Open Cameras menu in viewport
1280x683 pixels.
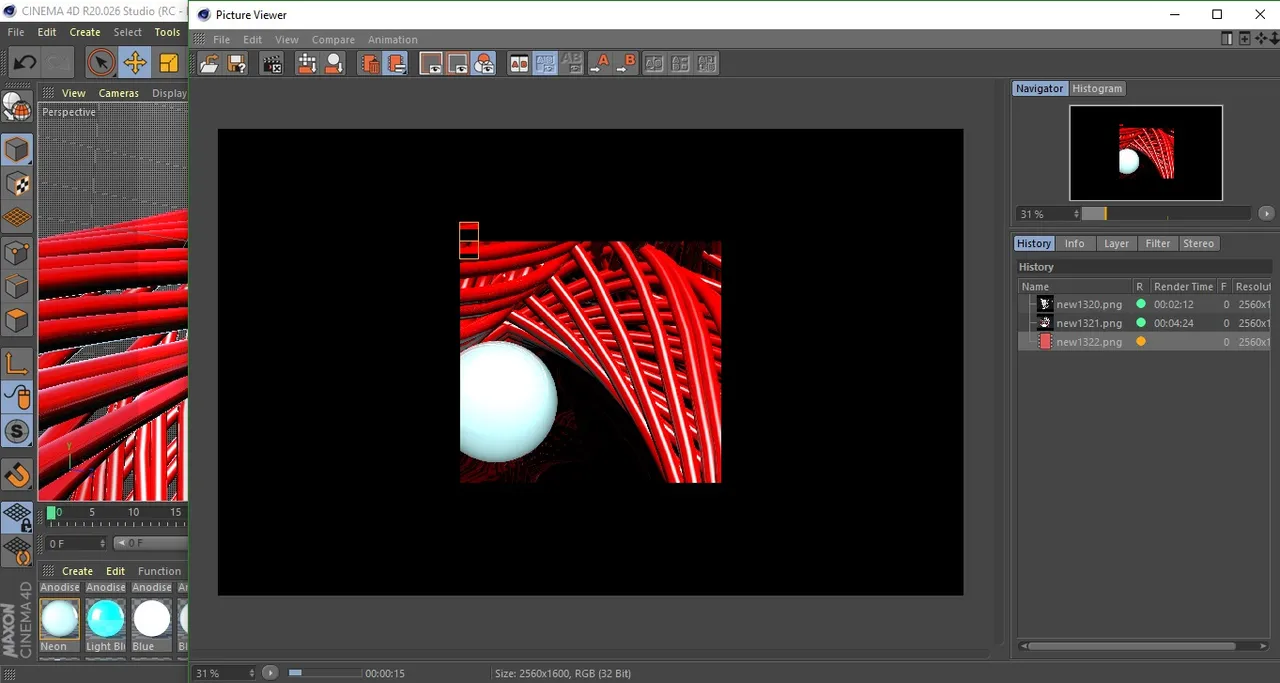tap(119, 93)
